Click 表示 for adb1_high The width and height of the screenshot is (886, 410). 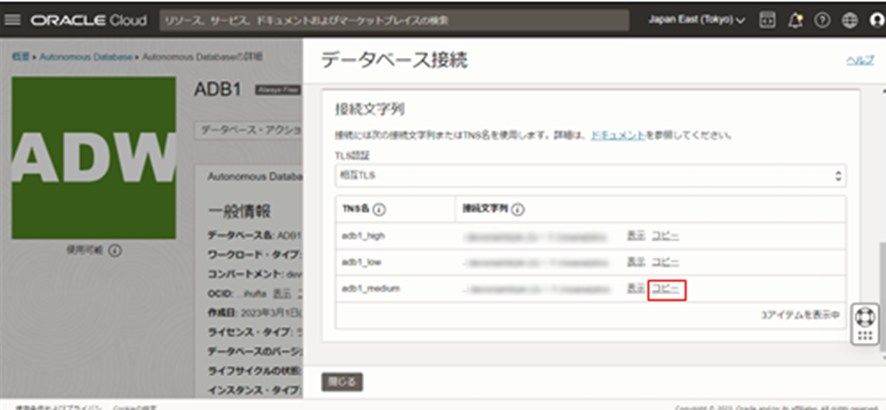(636, 235)
